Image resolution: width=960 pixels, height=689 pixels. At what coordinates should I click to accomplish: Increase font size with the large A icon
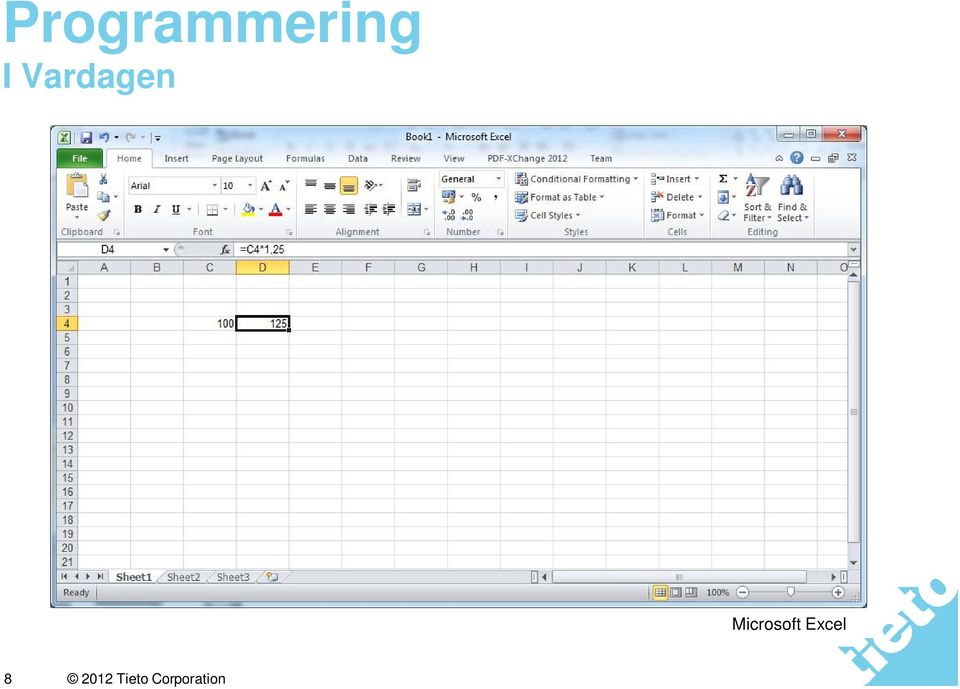[x=266, y=186]
